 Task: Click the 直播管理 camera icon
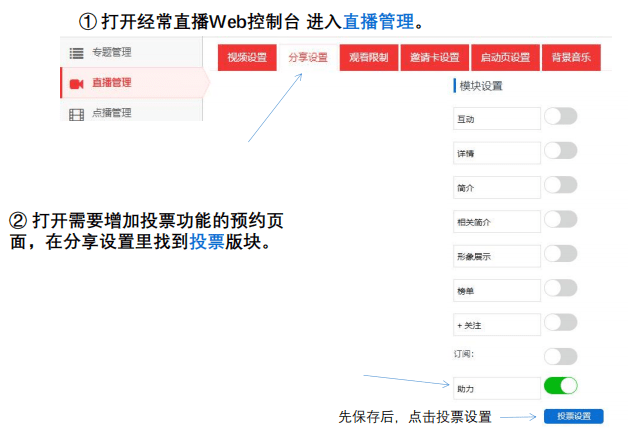click(x=76, y=83)
